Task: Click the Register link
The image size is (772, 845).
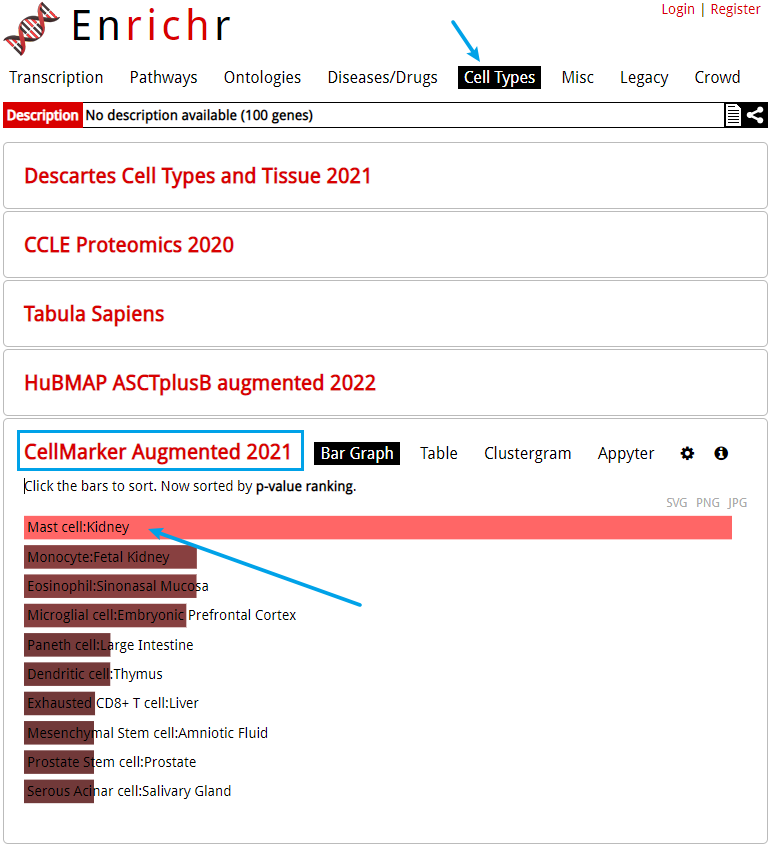Action: pyautogui.click(x=735, y=9)
